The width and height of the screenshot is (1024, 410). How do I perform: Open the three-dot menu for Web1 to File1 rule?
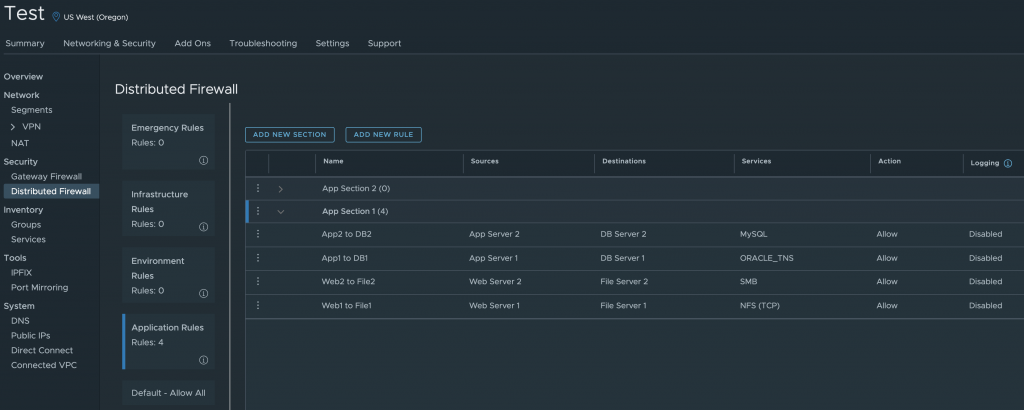(x=257, y=306)
